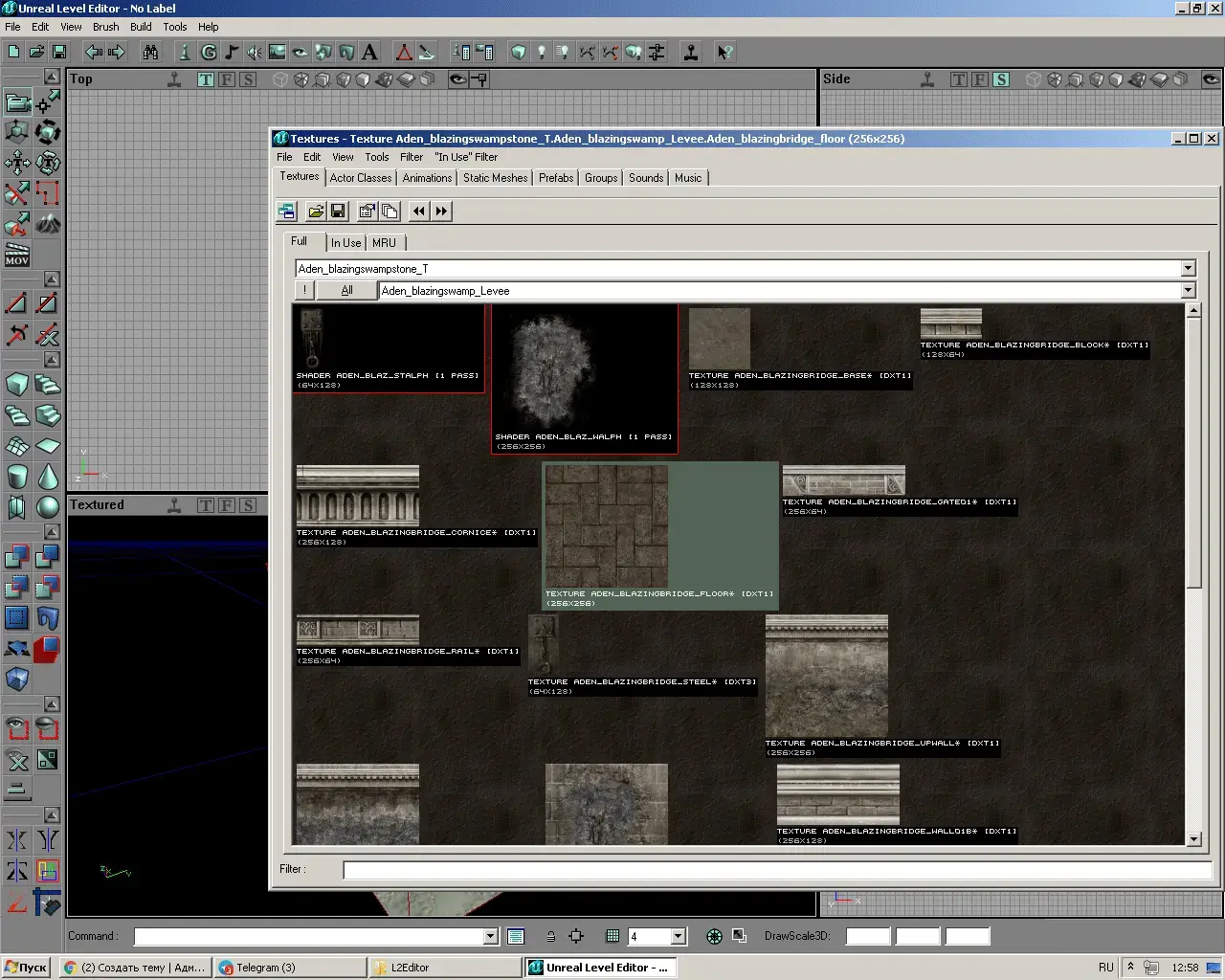Screen dimensions: 1225x980
Task: Select the Vertex Editing tool
Action: [48, 101]
